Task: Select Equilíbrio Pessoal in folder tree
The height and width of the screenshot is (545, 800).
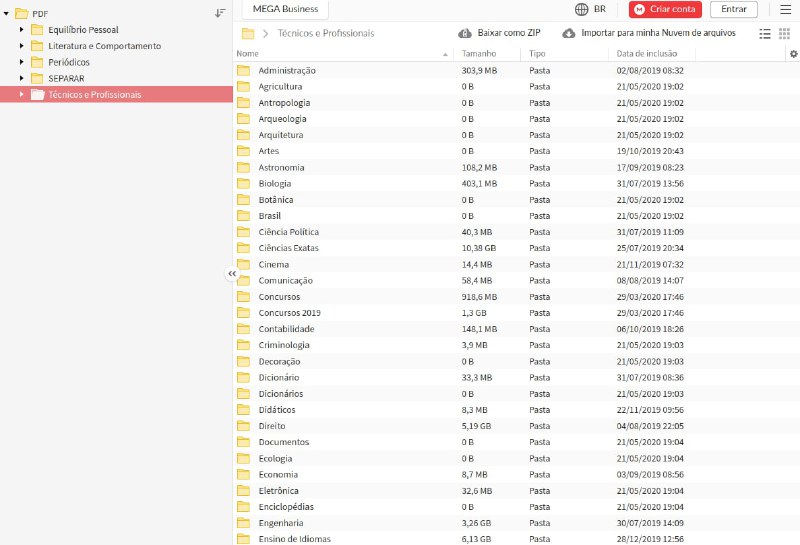Action: 83,30
